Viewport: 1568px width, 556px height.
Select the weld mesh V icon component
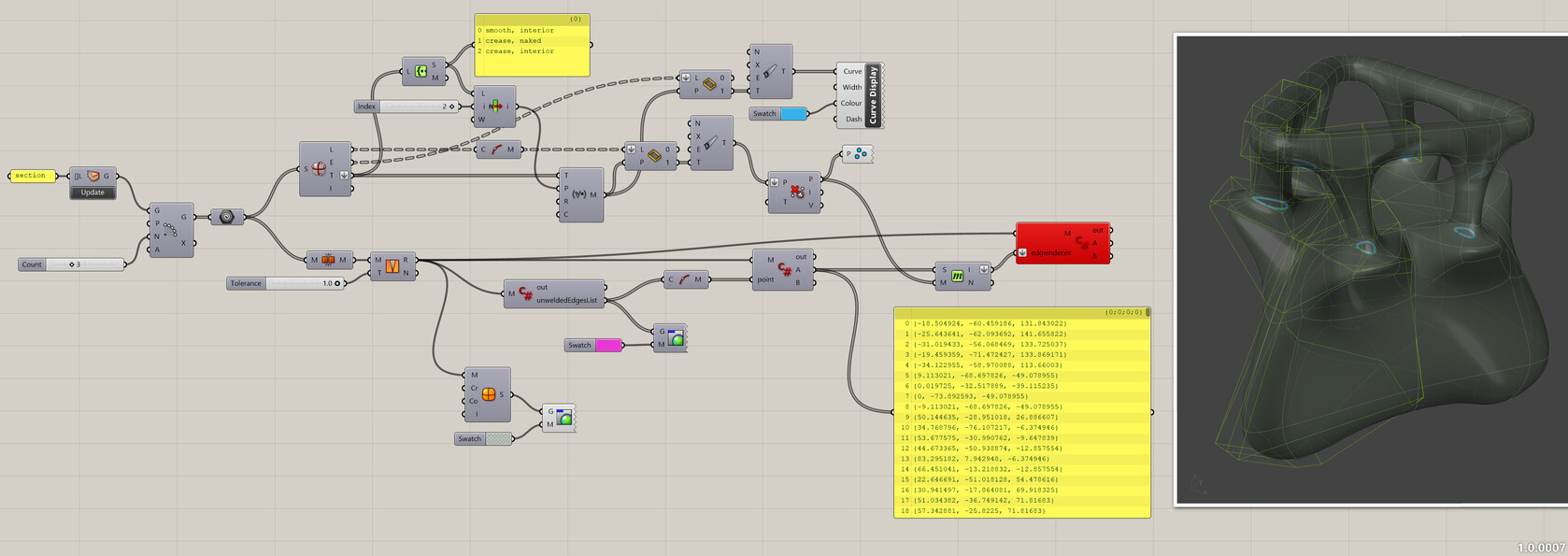tap(392, 266)
